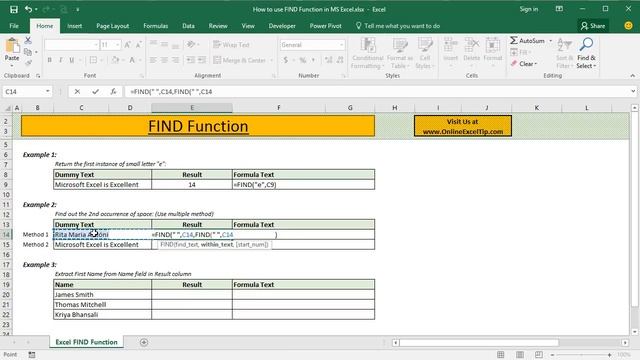The image size is (640, 360).
Task: Click the Font Color letter A icon
Action: click(x=132, y=60)
